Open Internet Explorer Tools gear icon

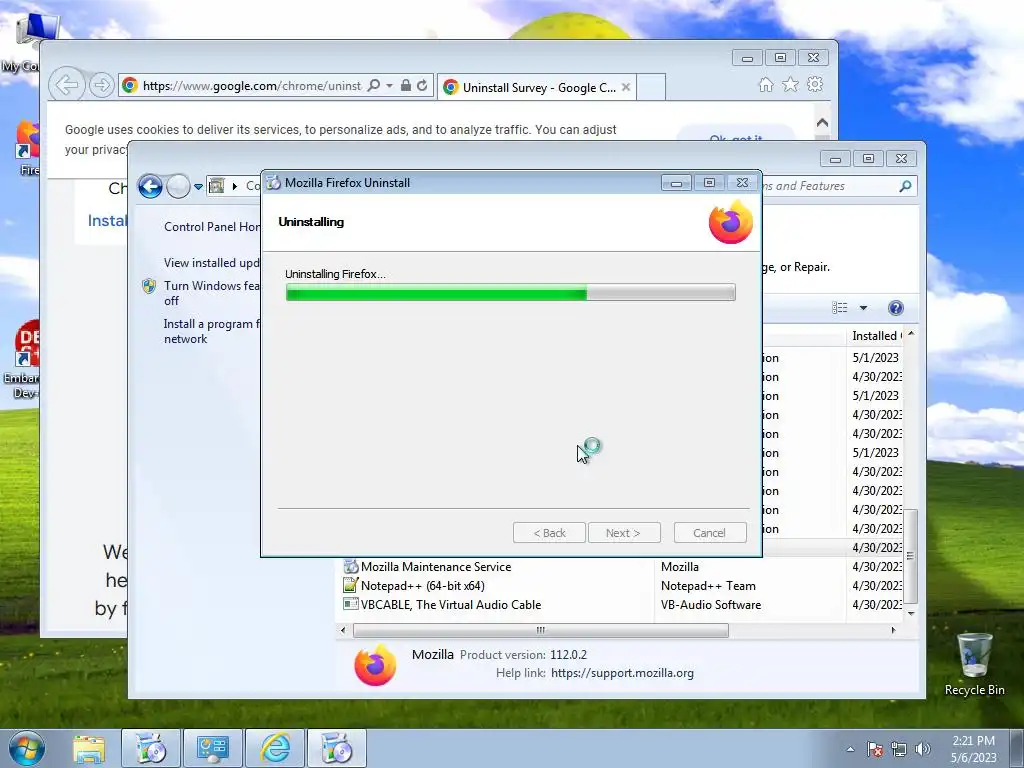(x=815, y=84)
